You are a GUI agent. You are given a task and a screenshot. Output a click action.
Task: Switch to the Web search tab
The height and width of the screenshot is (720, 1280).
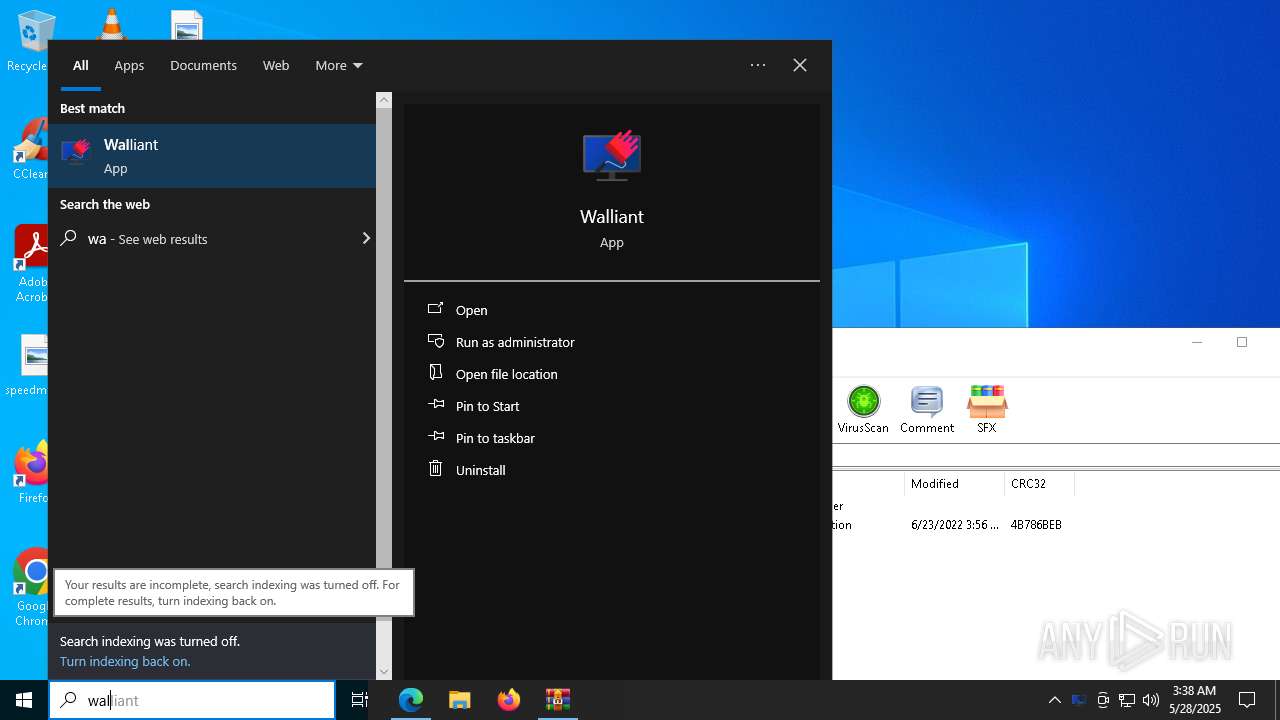tap(276, 65)
